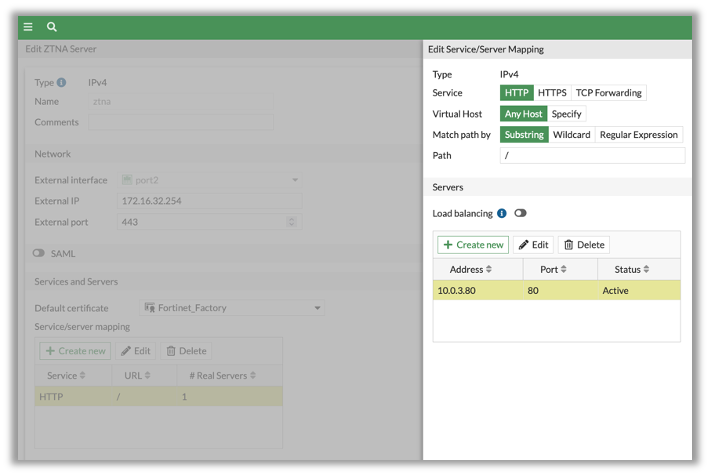The image size is (710, 476).
Task: Sort servers by Status column
Action: point(646,269)
